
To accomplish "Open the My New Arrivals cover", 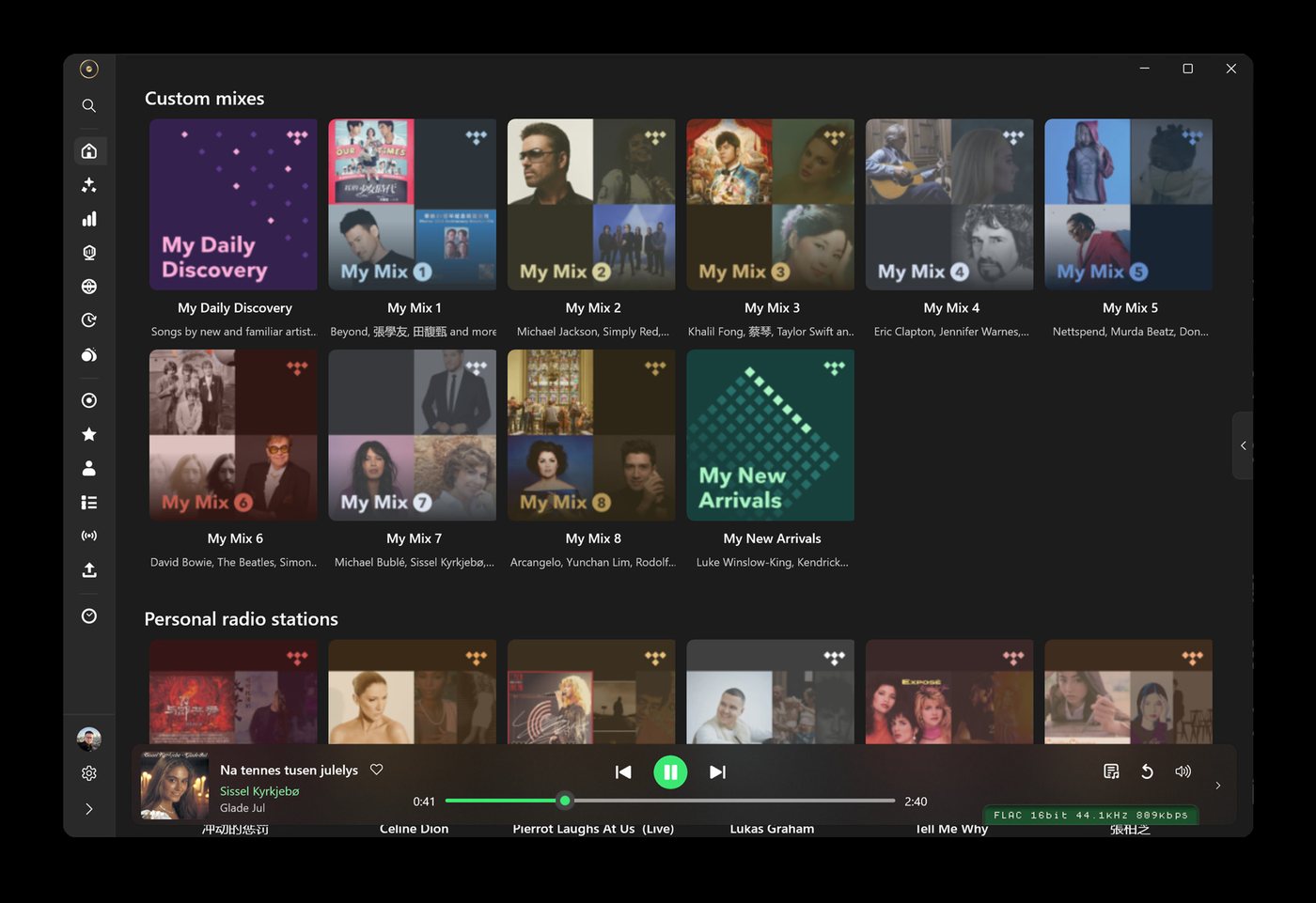I will [771, 435].
